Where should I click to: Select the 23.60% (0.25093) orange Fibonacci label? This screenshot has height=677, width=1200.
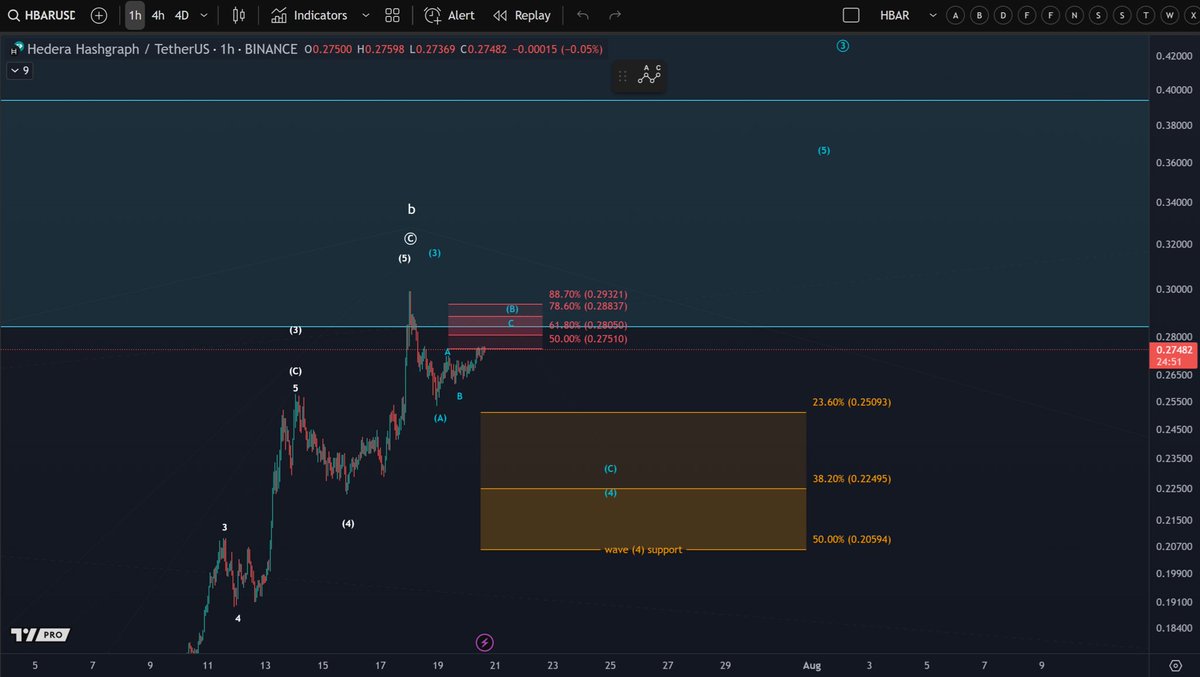point(852,402)
